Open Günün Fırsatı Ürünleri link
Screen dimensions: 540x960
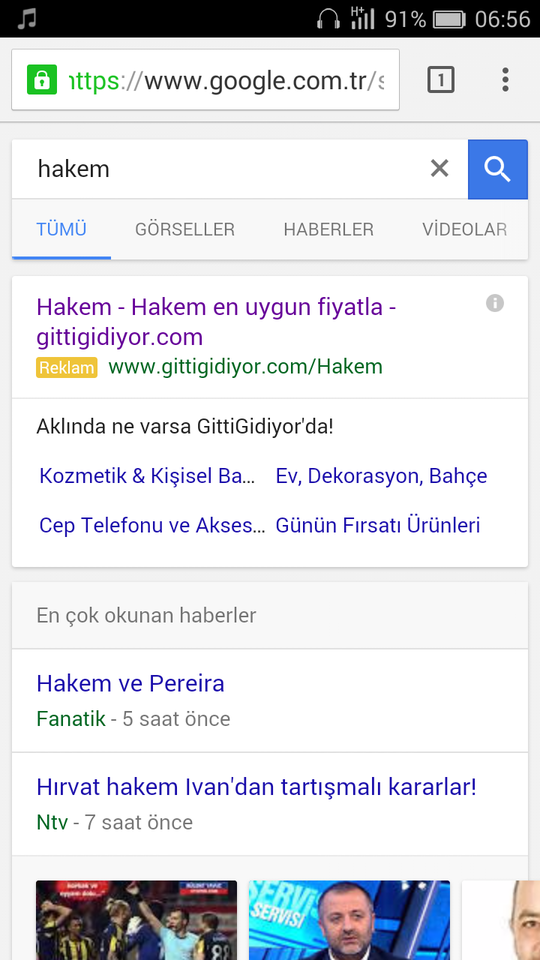pos(378,525)
